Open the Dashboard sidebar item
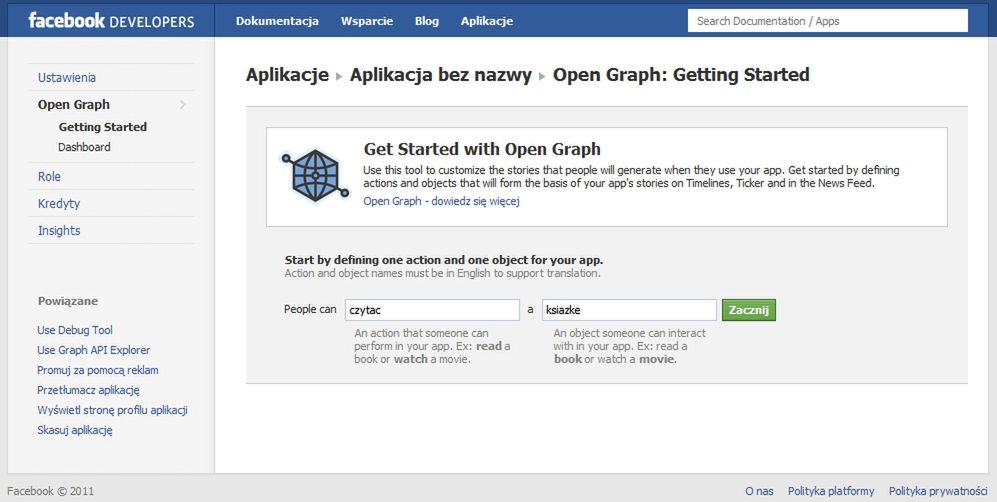 84,147
